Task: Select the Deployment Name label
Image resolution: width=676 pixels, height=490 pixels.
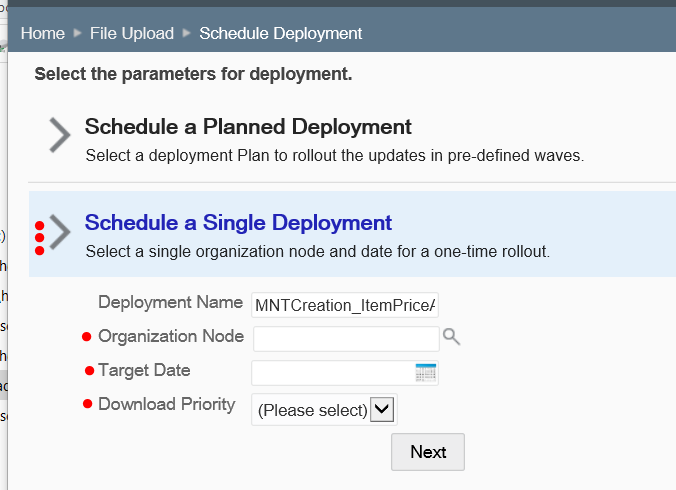Action: [170, 302]
